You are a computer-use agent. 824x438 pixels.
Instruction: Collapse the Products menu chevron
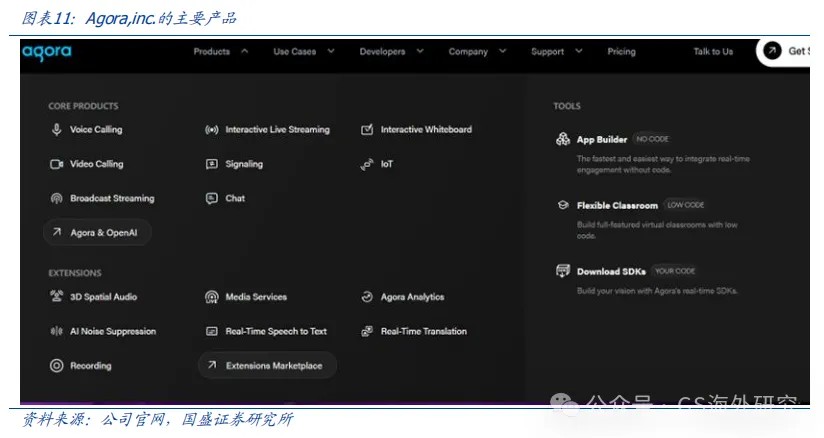click(x=245, y=51)
